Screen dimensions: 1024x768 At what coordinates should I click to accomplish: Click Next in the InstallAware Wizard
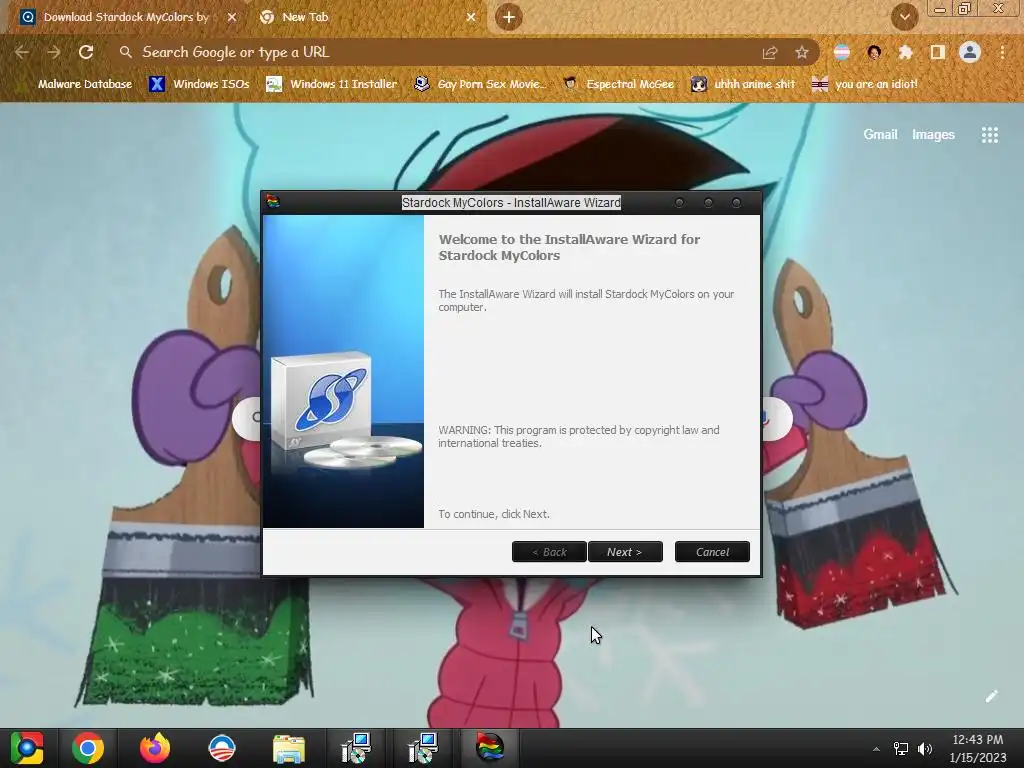pos(625,552)
